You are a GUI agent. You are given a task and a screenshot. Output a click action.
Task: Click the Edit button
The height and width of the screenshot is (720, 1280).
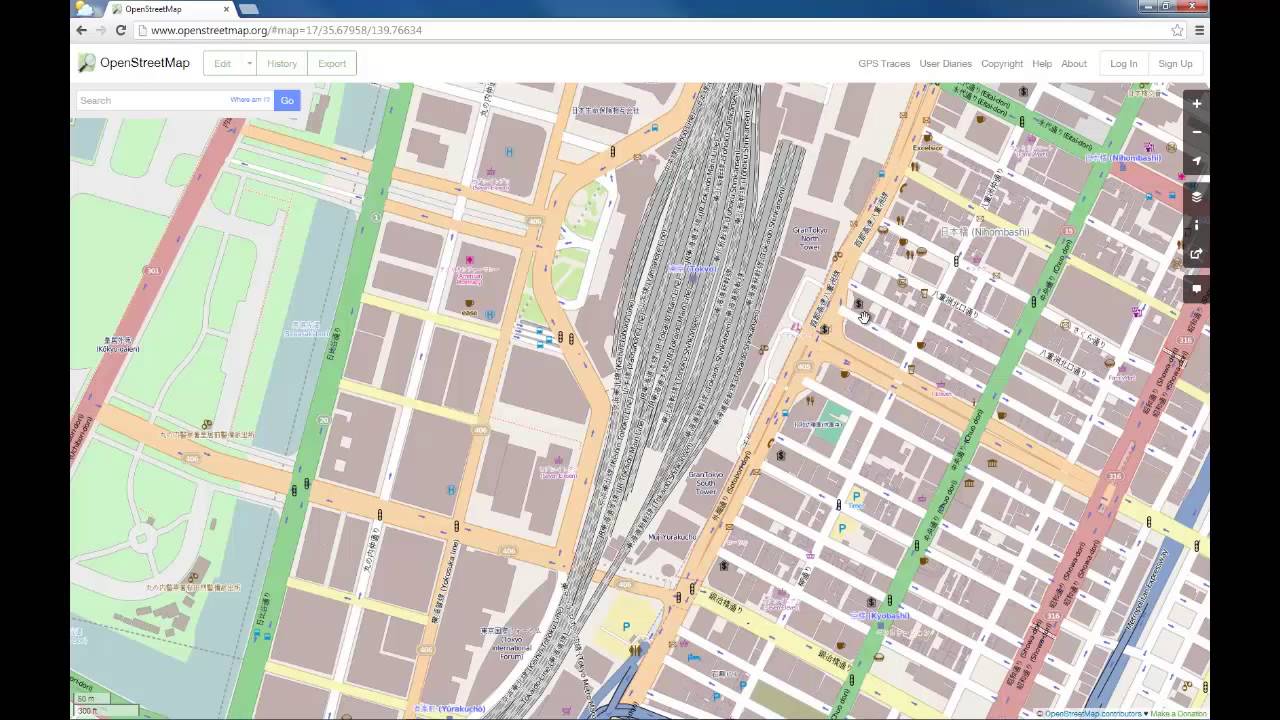coord(222,64)
